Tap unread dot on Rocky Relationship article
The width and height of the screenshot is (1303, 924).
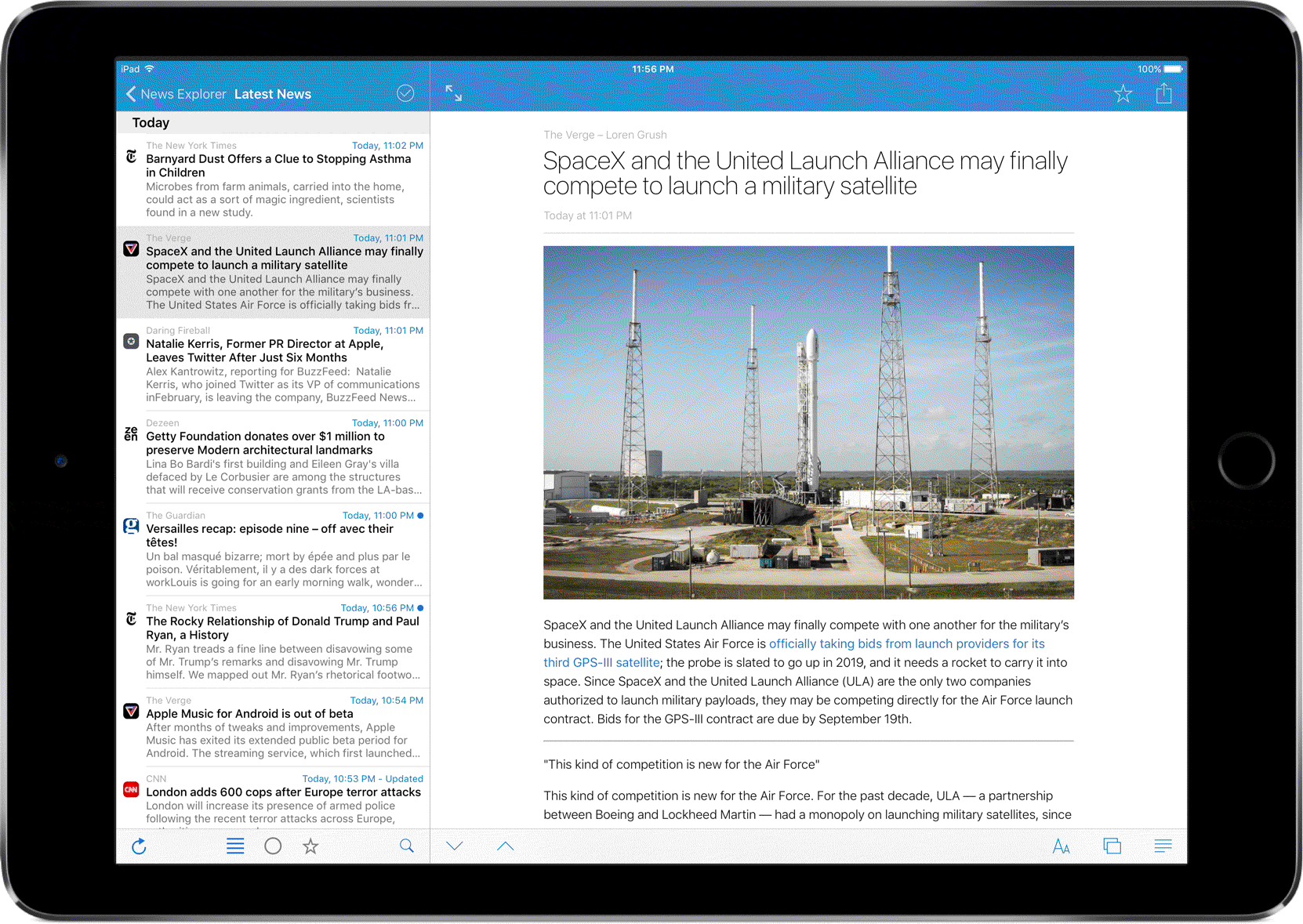tap(420, 608)
